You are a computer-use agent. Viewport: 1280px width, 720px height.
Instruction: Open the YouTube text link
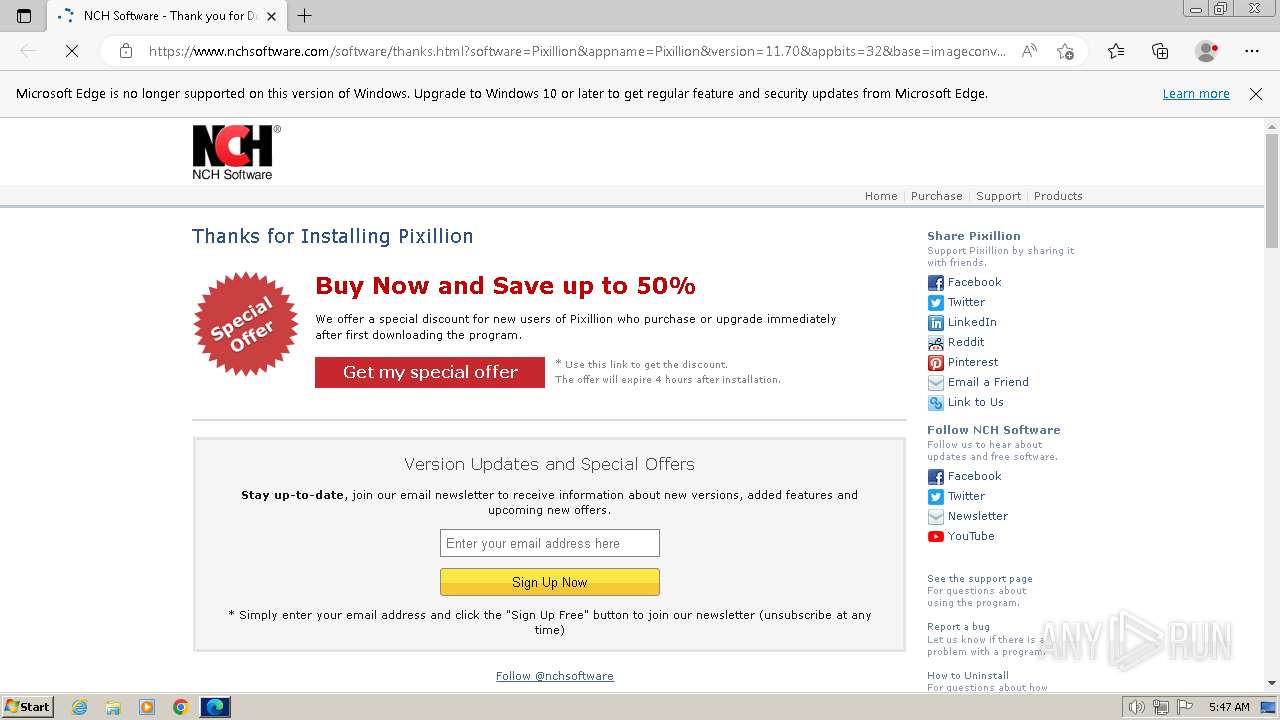point(971,536)
